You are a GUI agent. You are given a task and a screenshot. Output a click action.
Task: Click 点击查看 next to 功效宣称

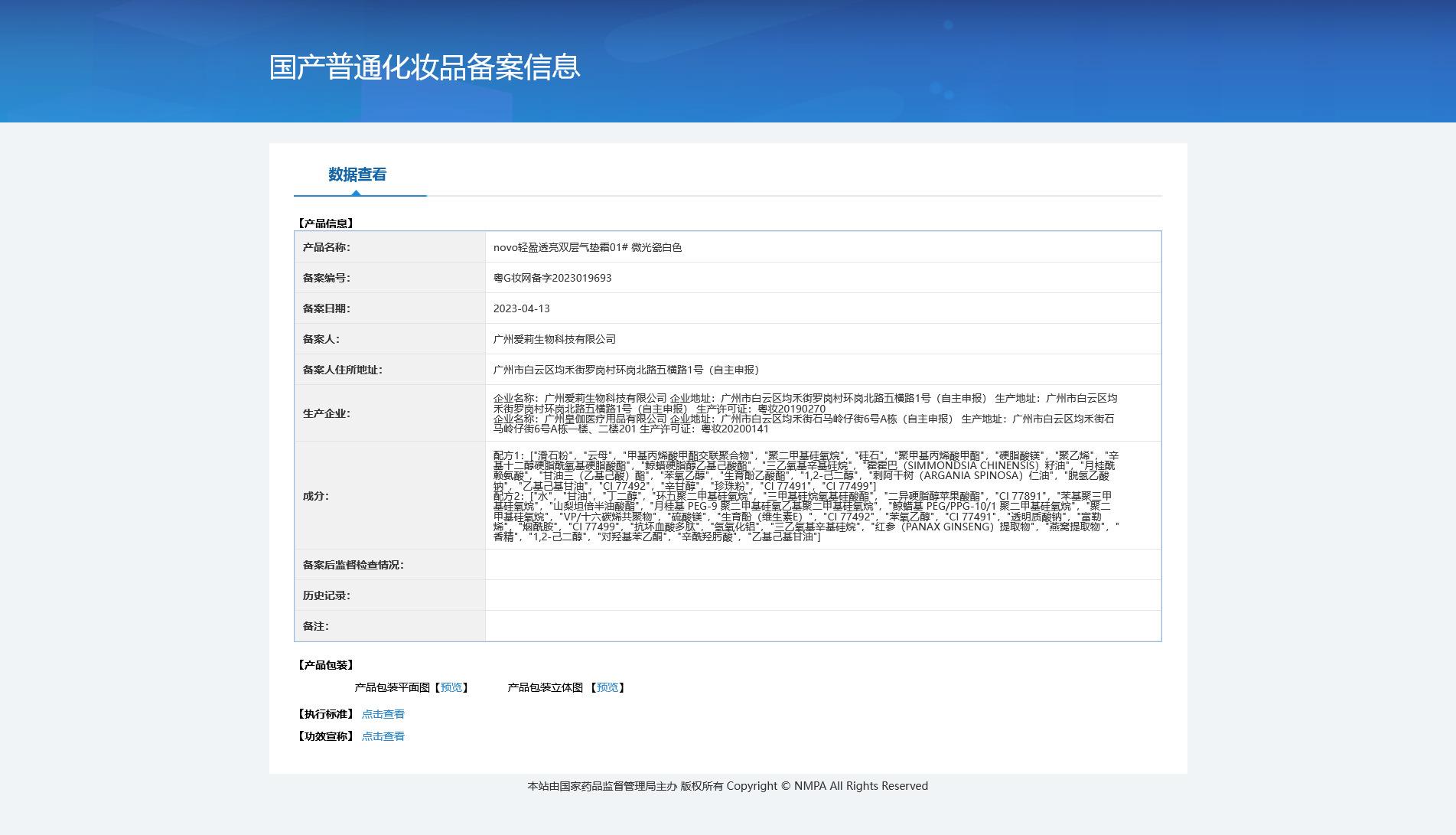(383, 736)
